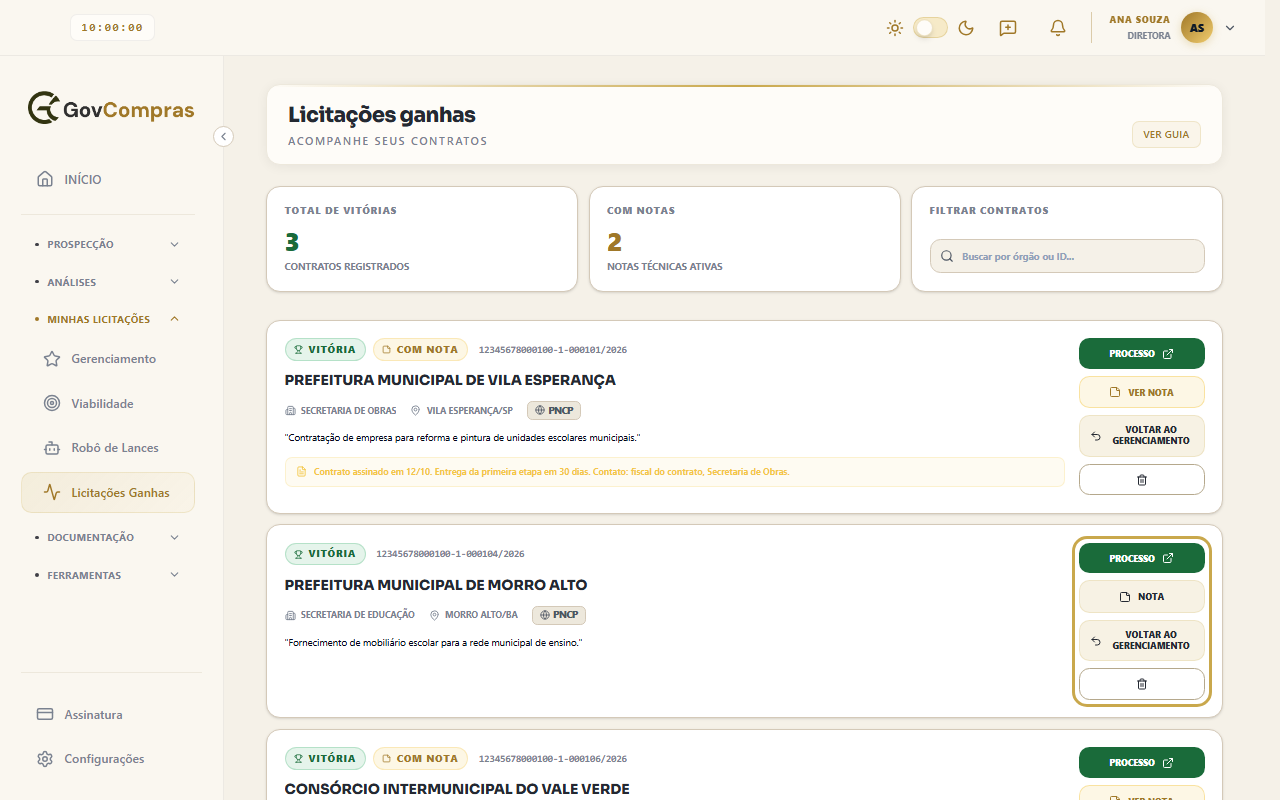Viewport: 1280px width, 800px height.
Task: Click Voltar ao Gerenciamento for Morro Alto
Action: coord(1142,641)
